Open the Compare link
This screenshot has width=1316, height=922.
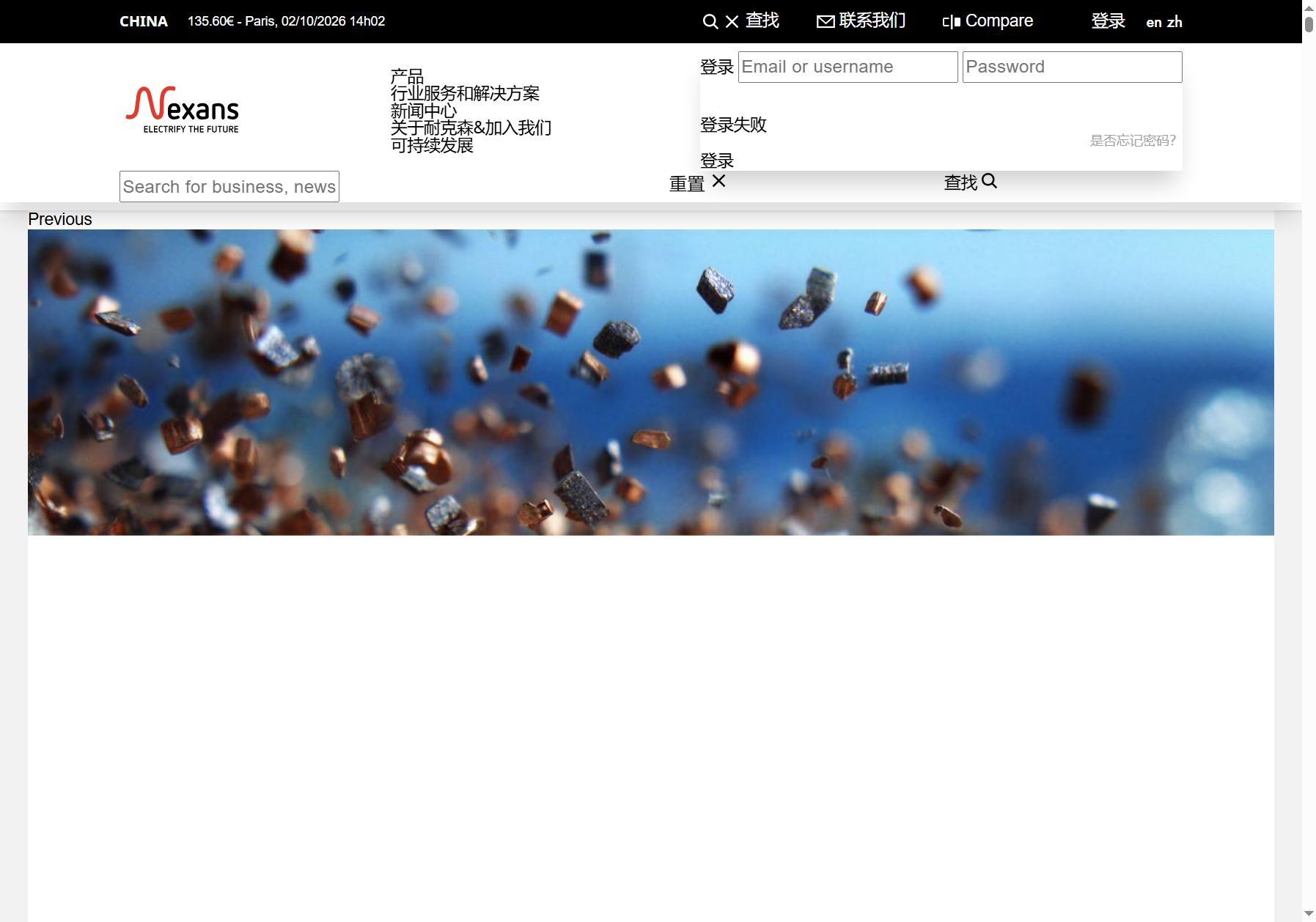point(999,21)
